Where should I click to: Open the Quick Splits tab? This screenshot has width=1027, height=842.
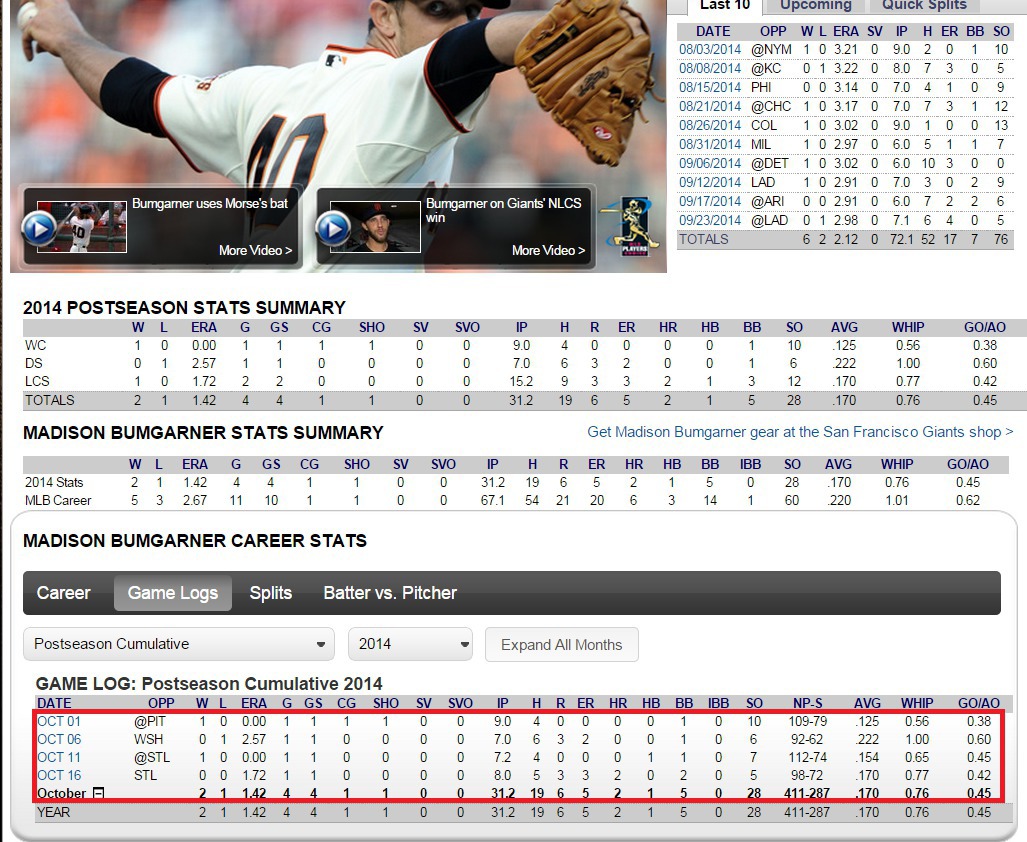pyautogui.click(x=924, y=6)
